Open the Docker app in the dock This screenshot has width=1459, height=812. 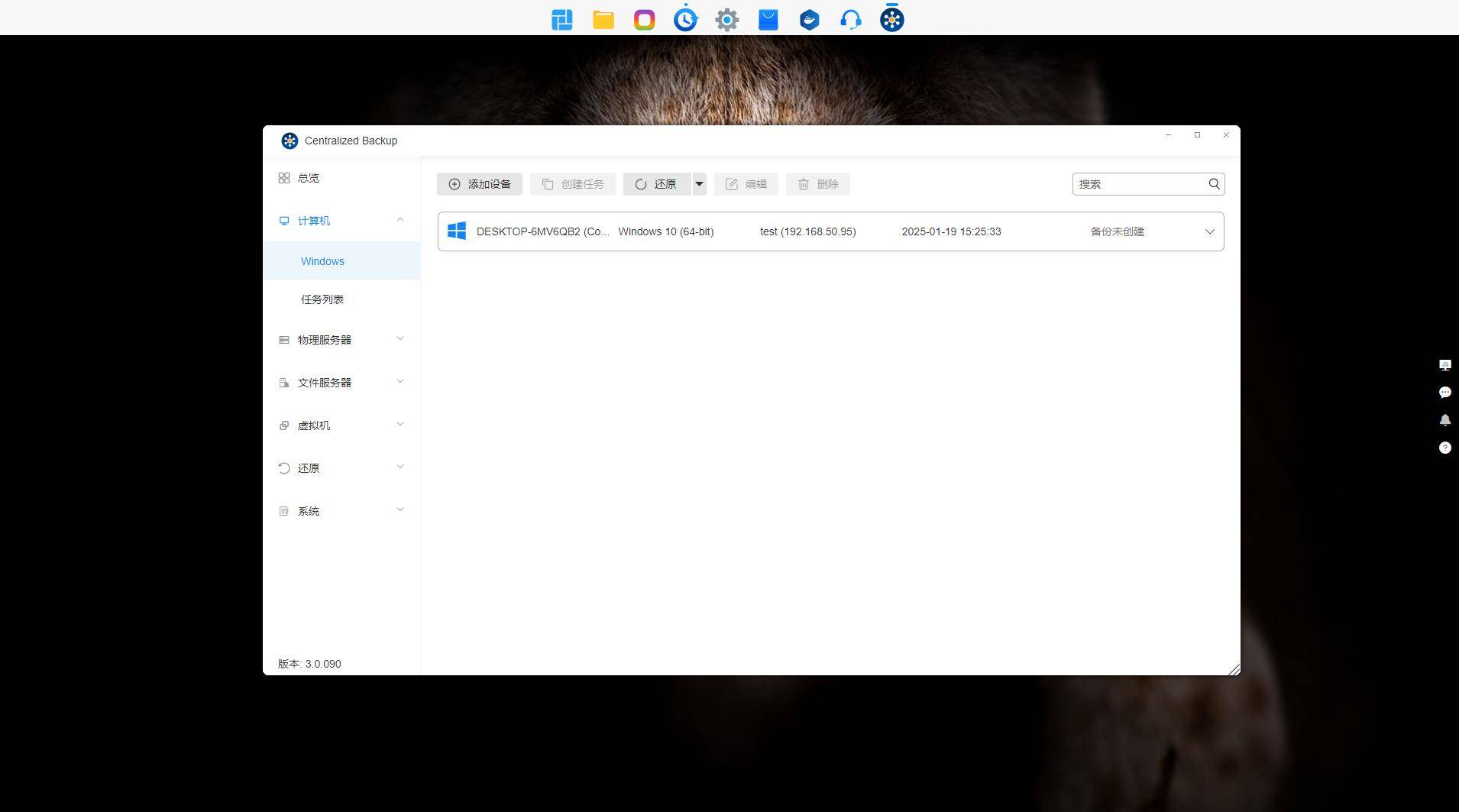point(809,19)
